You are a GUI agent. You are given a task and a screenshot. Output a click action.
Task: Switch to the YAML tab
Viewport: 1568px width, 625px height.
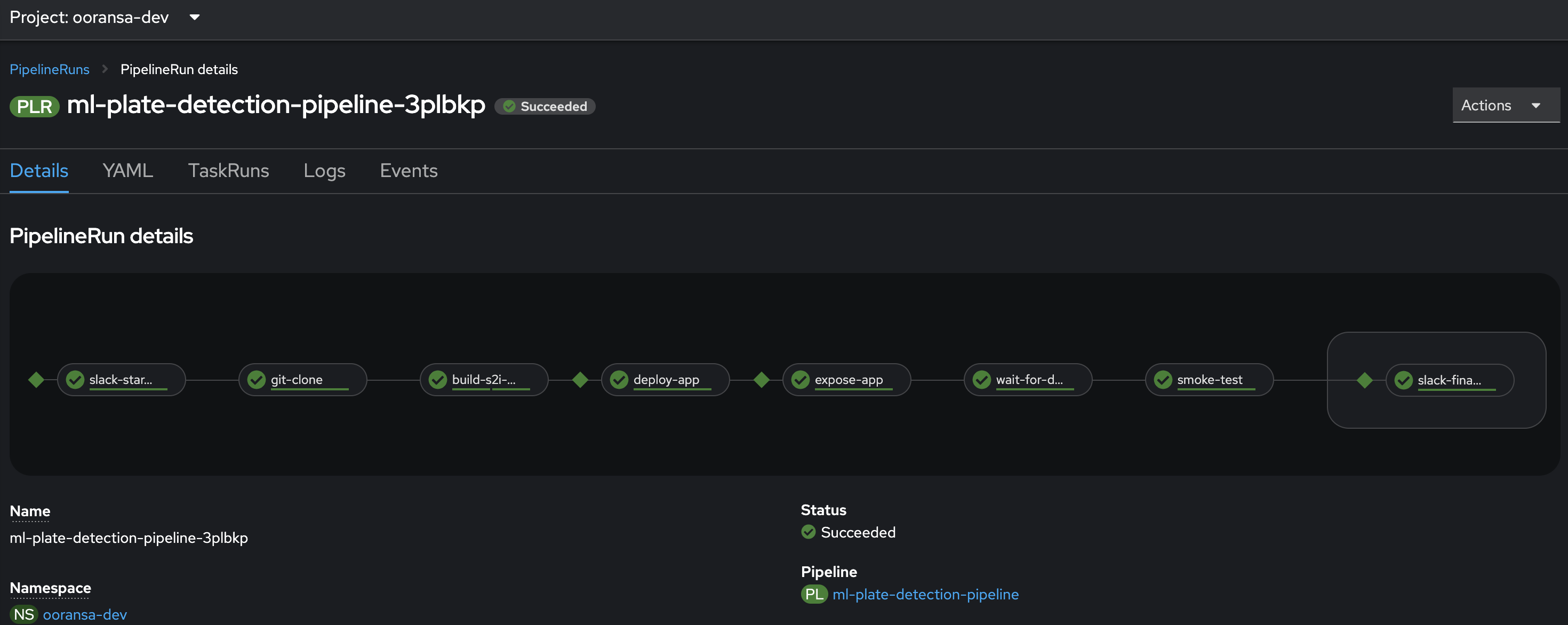tap(128, 171)
